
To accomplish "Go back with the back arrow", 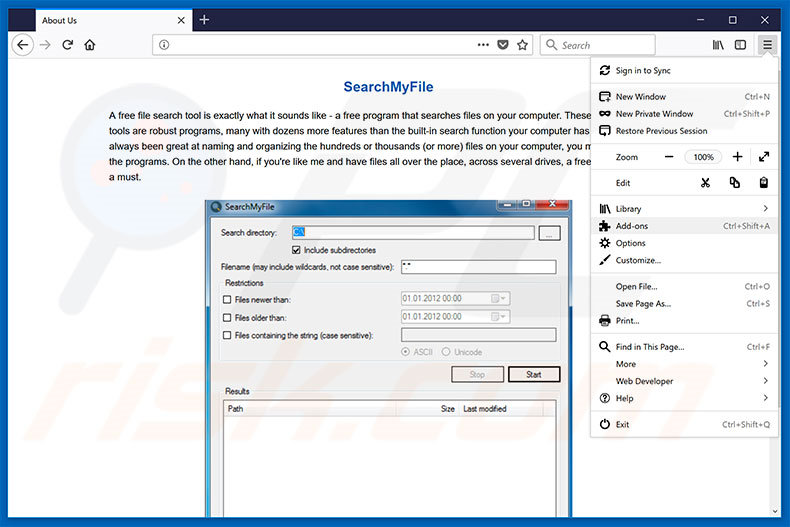I will pos(22,45).
